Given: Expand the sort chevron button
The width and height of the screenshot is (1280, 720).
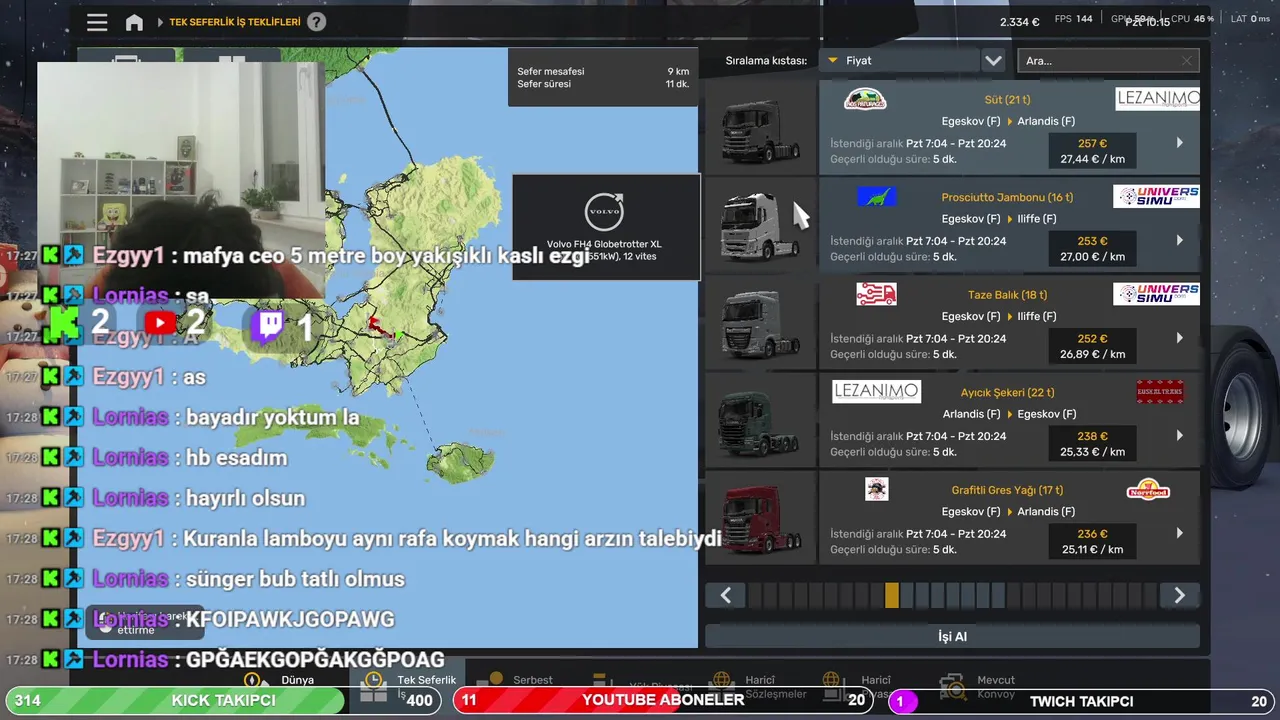Looking at the screenshot, I should click(993, 61).
